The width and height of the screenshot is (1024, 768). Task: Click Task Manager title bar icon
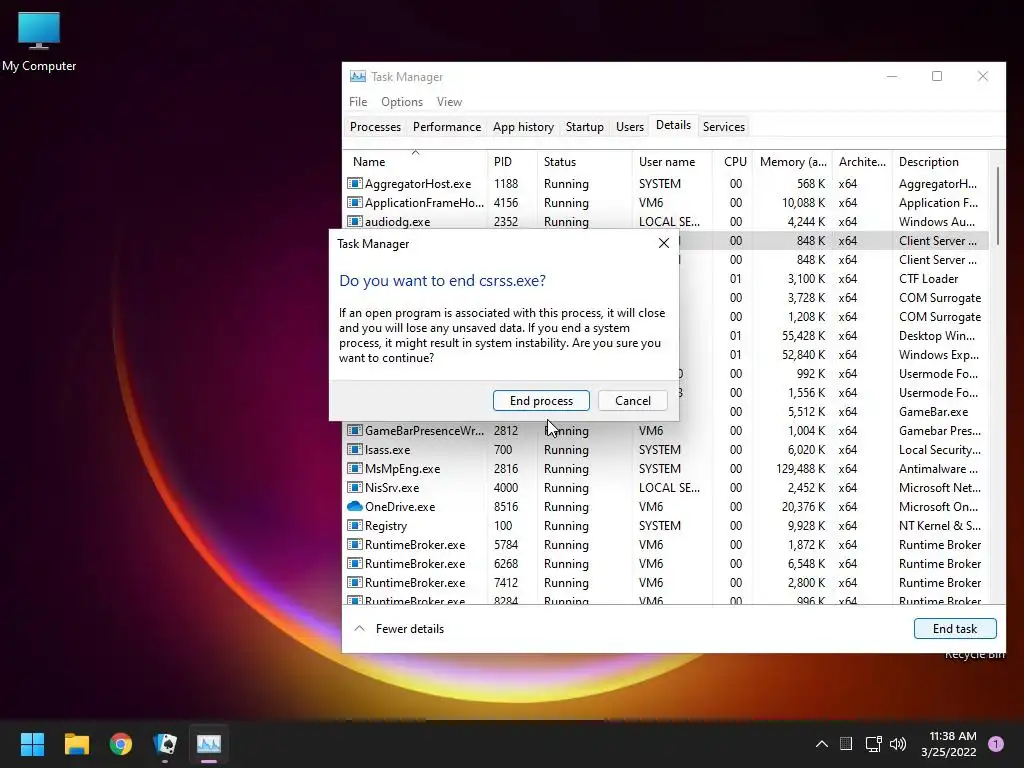(x=357, y=76)
